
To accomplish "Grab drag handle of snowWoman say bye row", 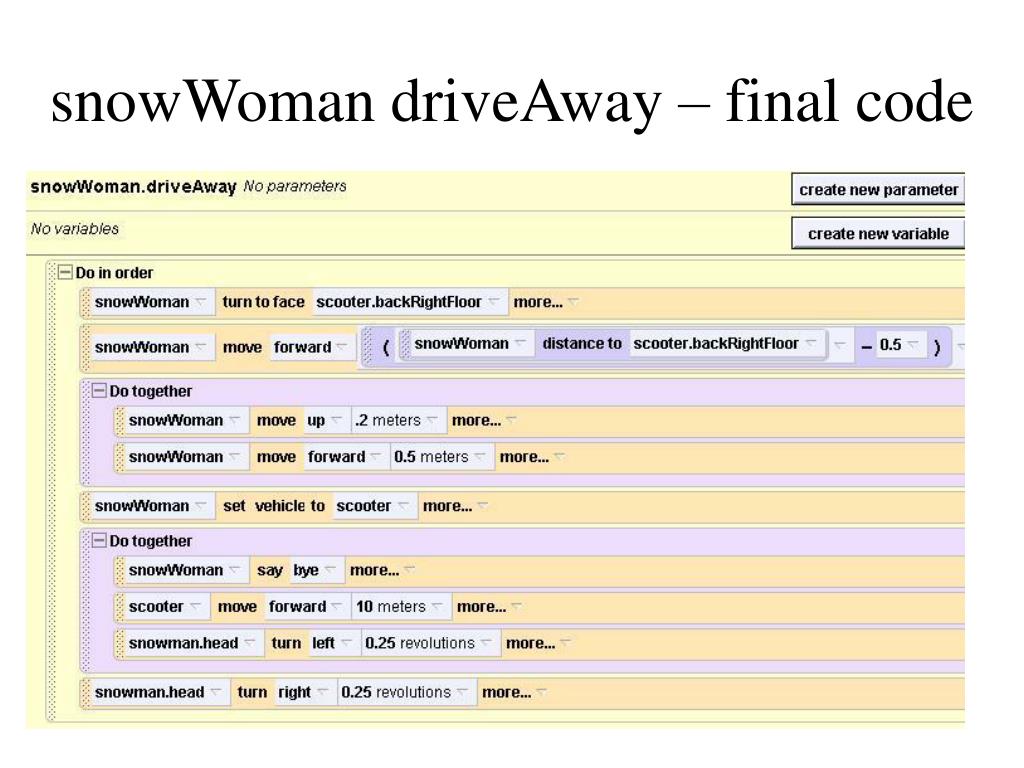I will tap(118, 569).
